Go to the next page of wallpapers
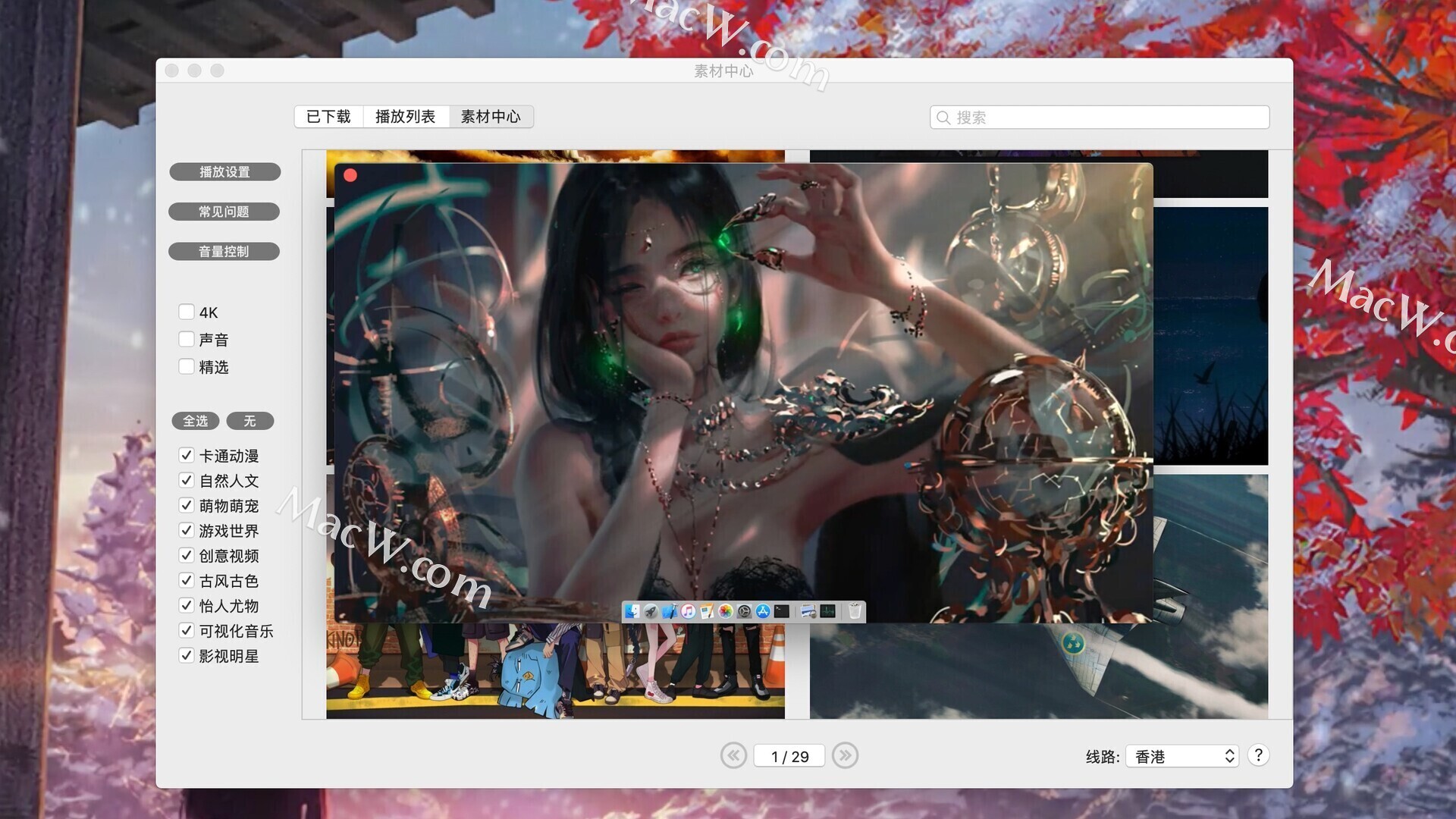The image size is (1456, 819). point(845,755)
